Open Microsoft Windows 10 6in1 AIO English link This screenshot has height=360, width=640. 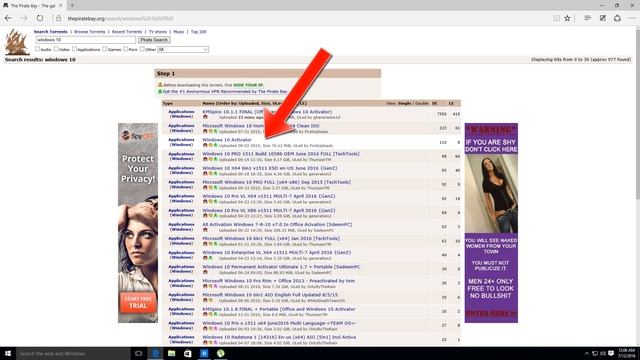click(x=270, y=295)
